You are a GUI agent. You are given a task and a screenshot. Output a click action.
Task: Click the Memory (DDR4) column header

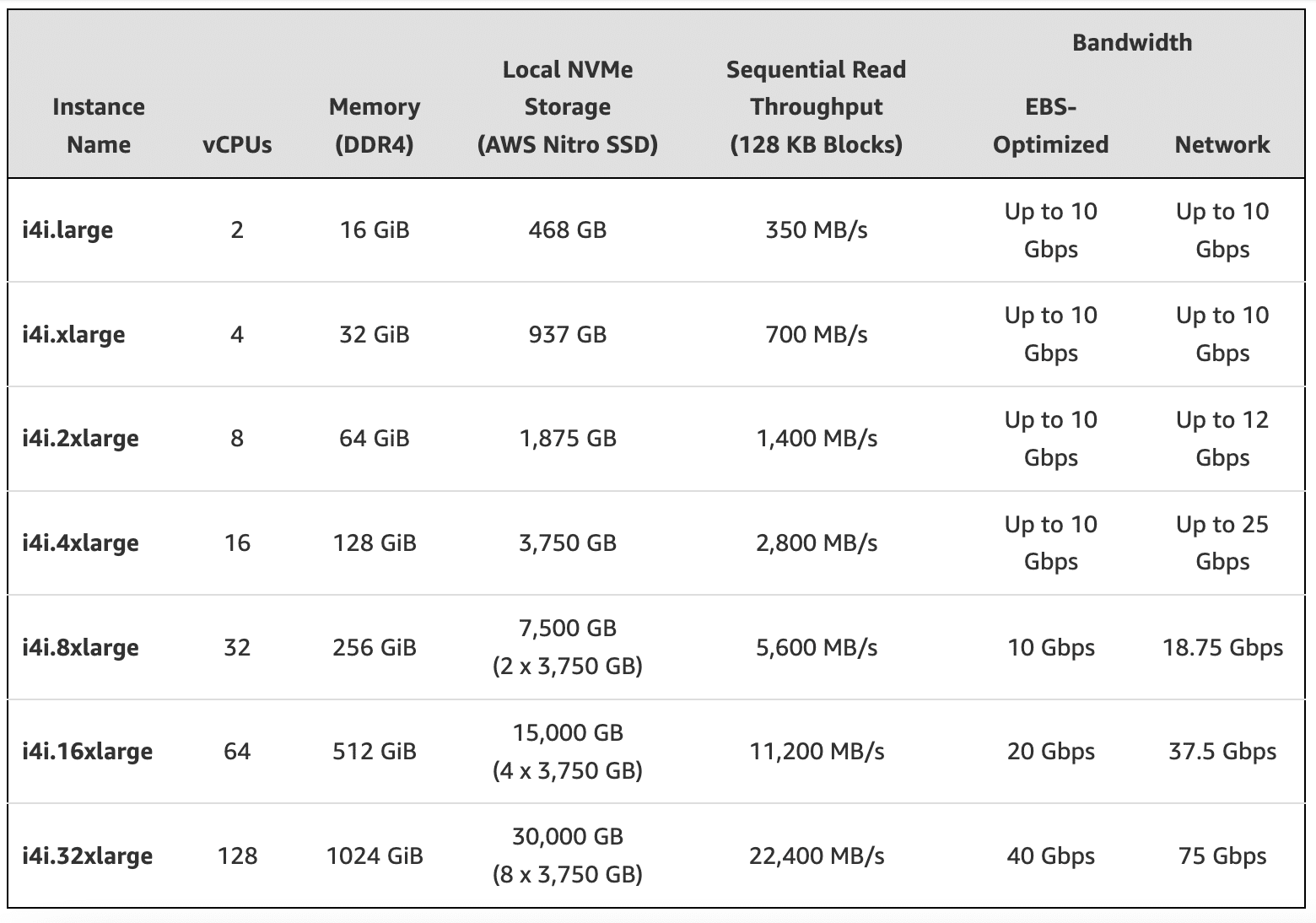[375, 126]
